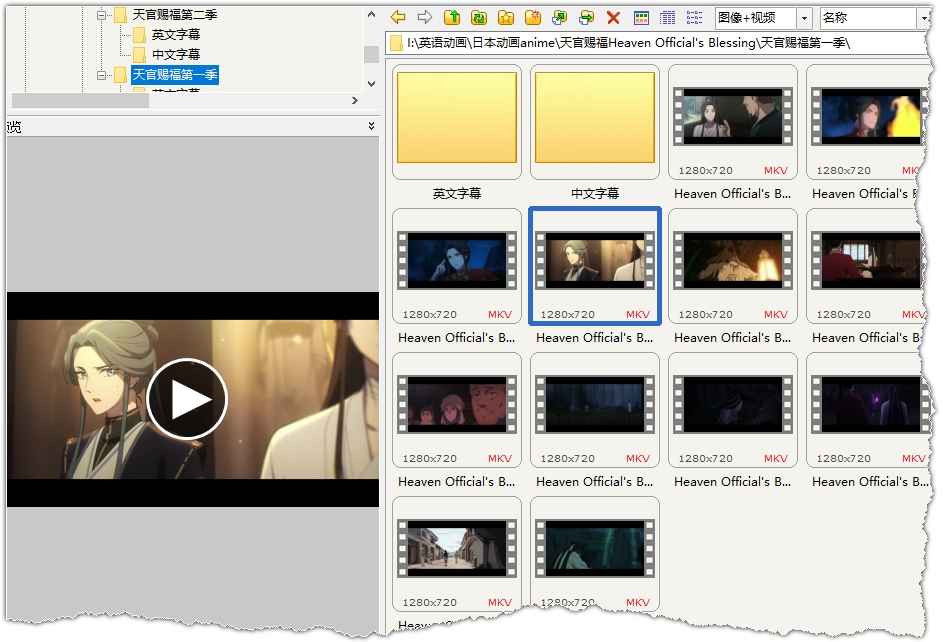Select highlighted 天官赐福第一季 in folder tree

pos(175,75)
